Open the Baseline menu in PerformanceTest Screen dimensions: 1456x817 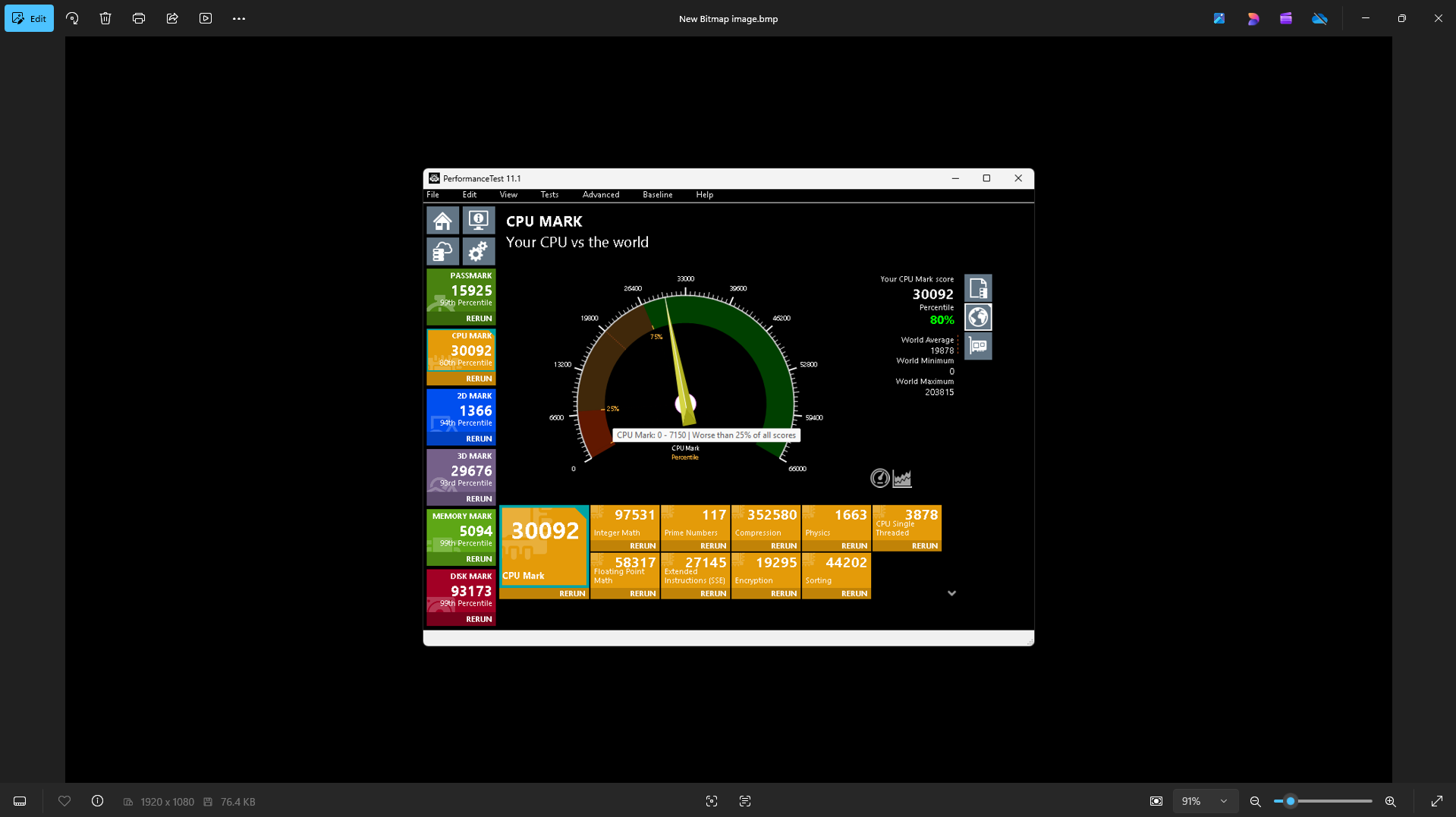657,195
